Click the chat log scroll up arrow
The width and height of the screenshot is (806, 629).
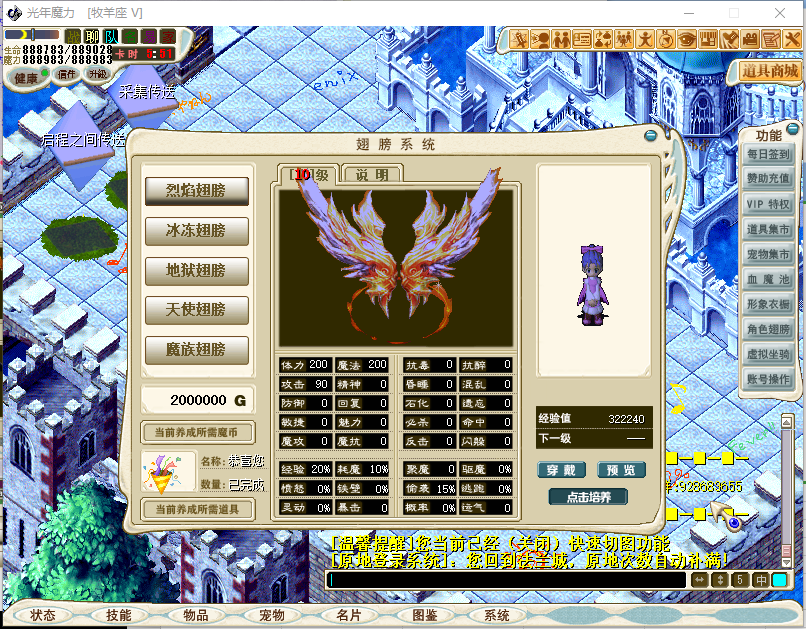coord(786,422)
